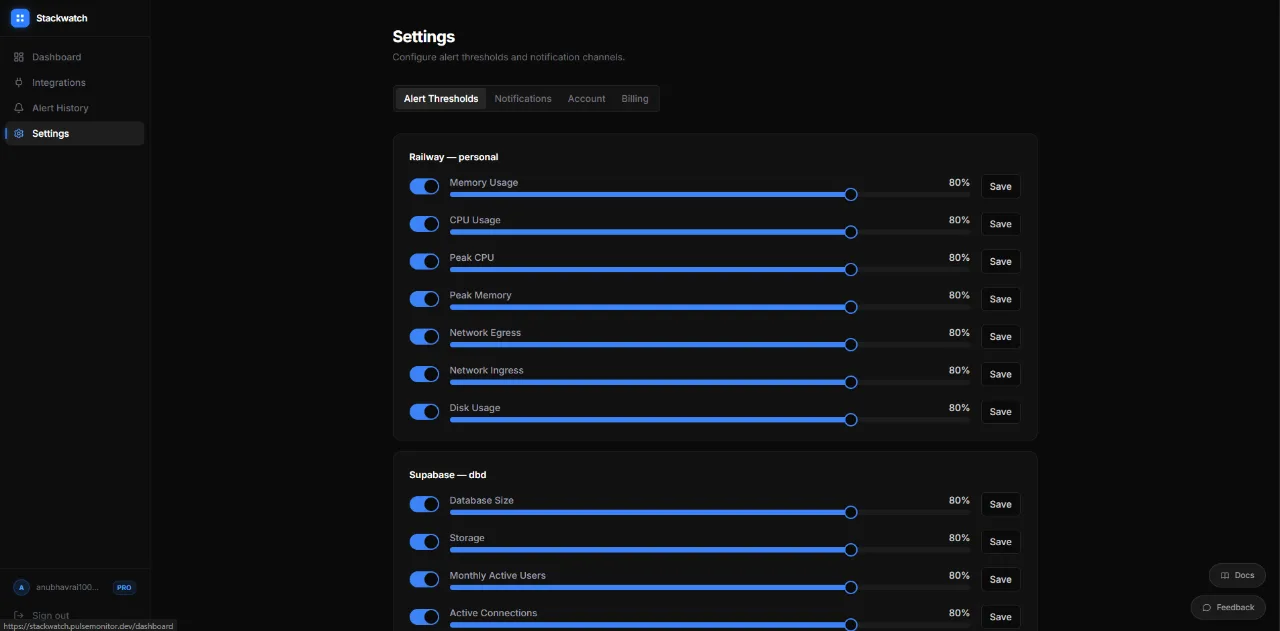Image resolution: width=1280 pixels, height=631 pixels.
Task: Click the Dashboard grid icon in sidebar
Action: pyautogui.click(x=19, y=57)
